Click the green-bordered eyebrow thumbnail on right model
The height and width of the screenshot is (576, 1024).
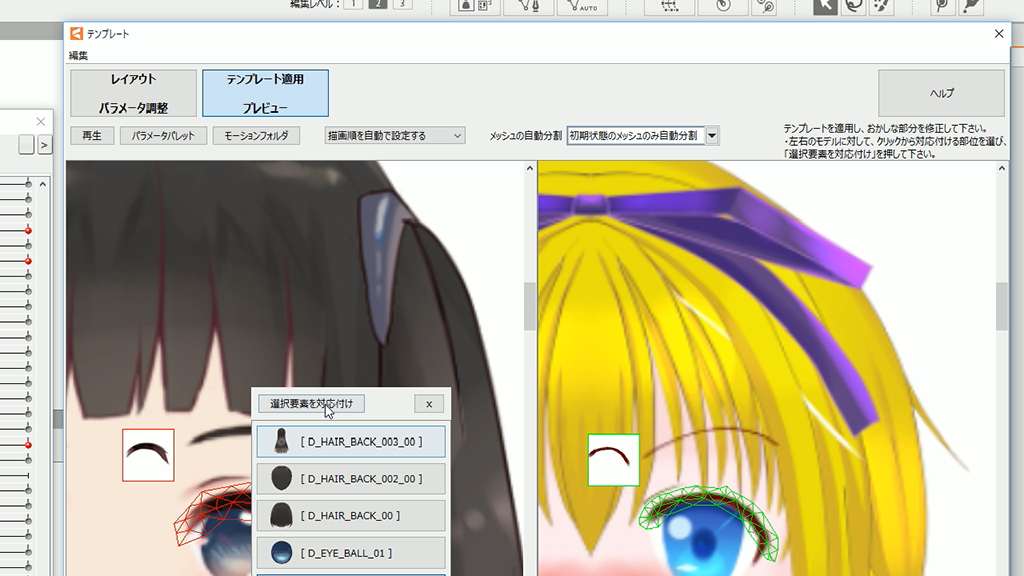pos(613,460)
